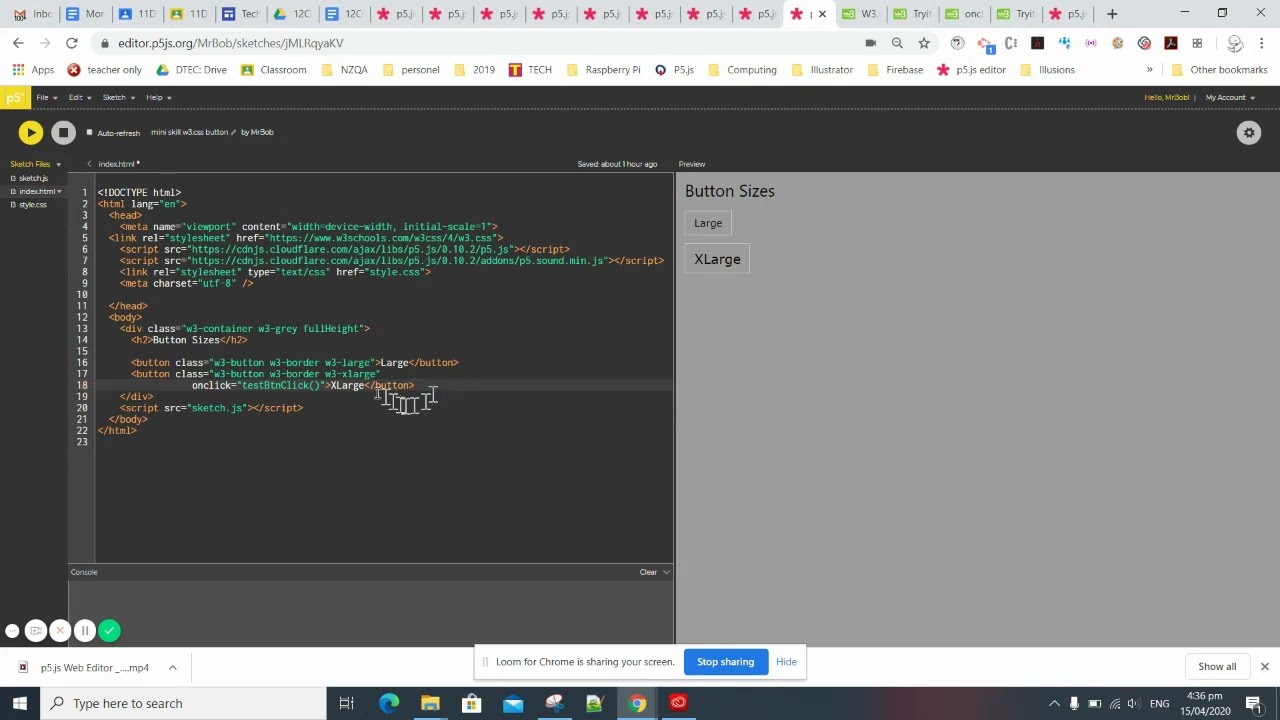1280x720 pixels.
Task: Expand Sketch Files dropdown arrow
Action: 58,164
